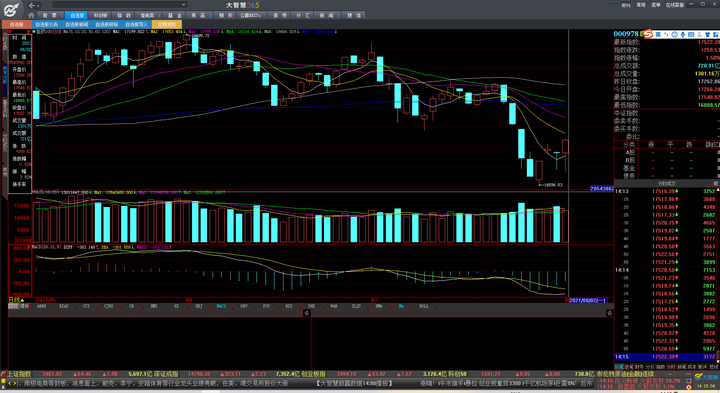
Task: Click the pin icon beside the lower-left panel
Action: 306,313
